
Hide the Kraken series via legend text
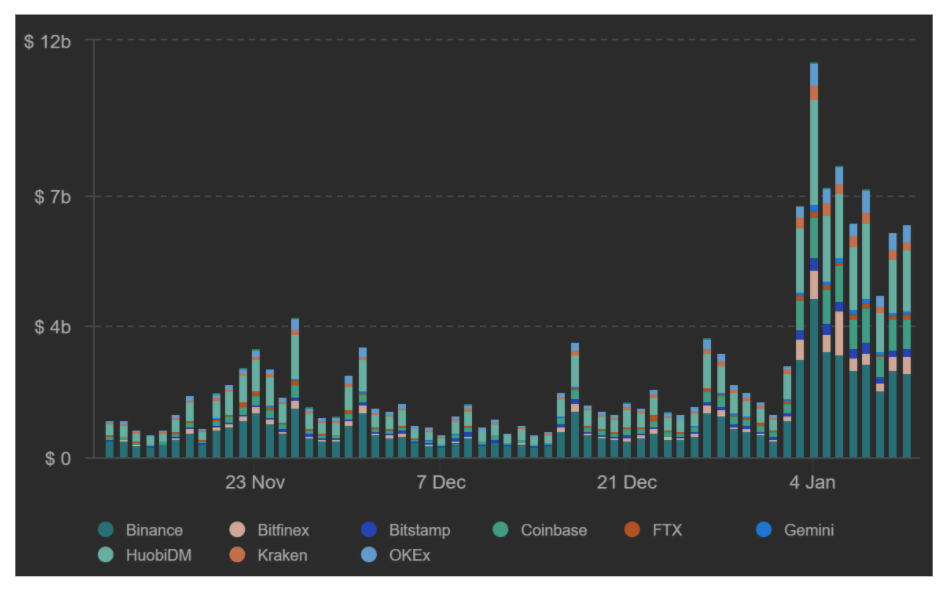click(282, 555)
